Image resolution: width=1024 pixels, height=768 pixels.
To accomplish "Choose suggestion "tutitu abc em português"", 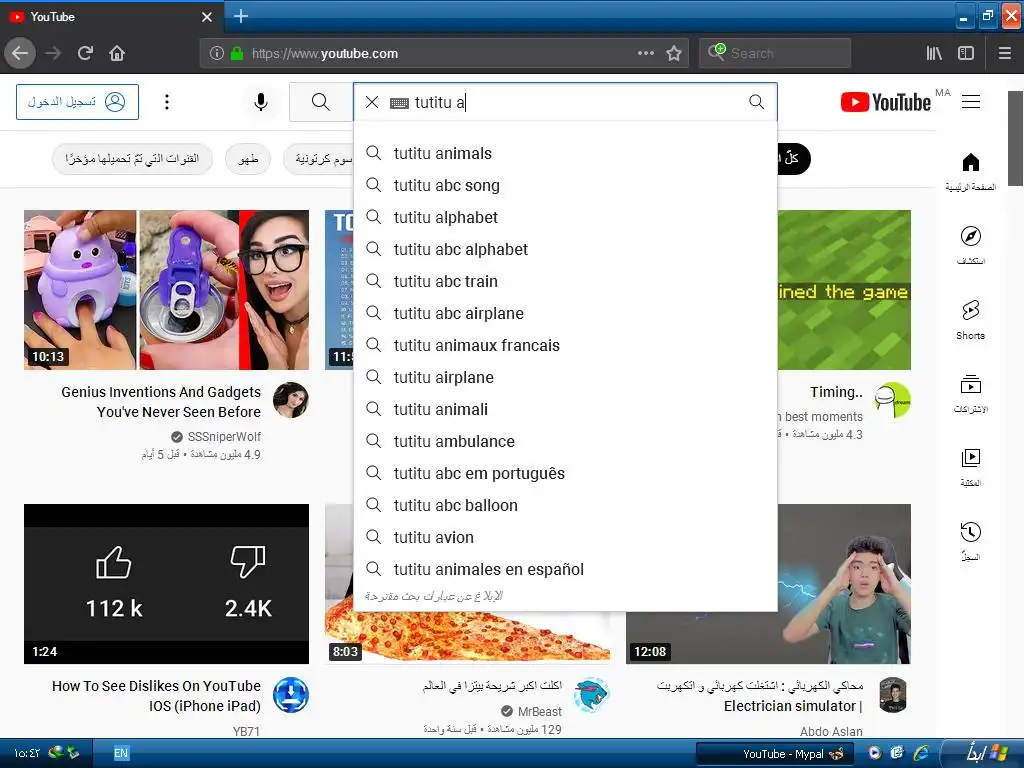I will [566, 473].
